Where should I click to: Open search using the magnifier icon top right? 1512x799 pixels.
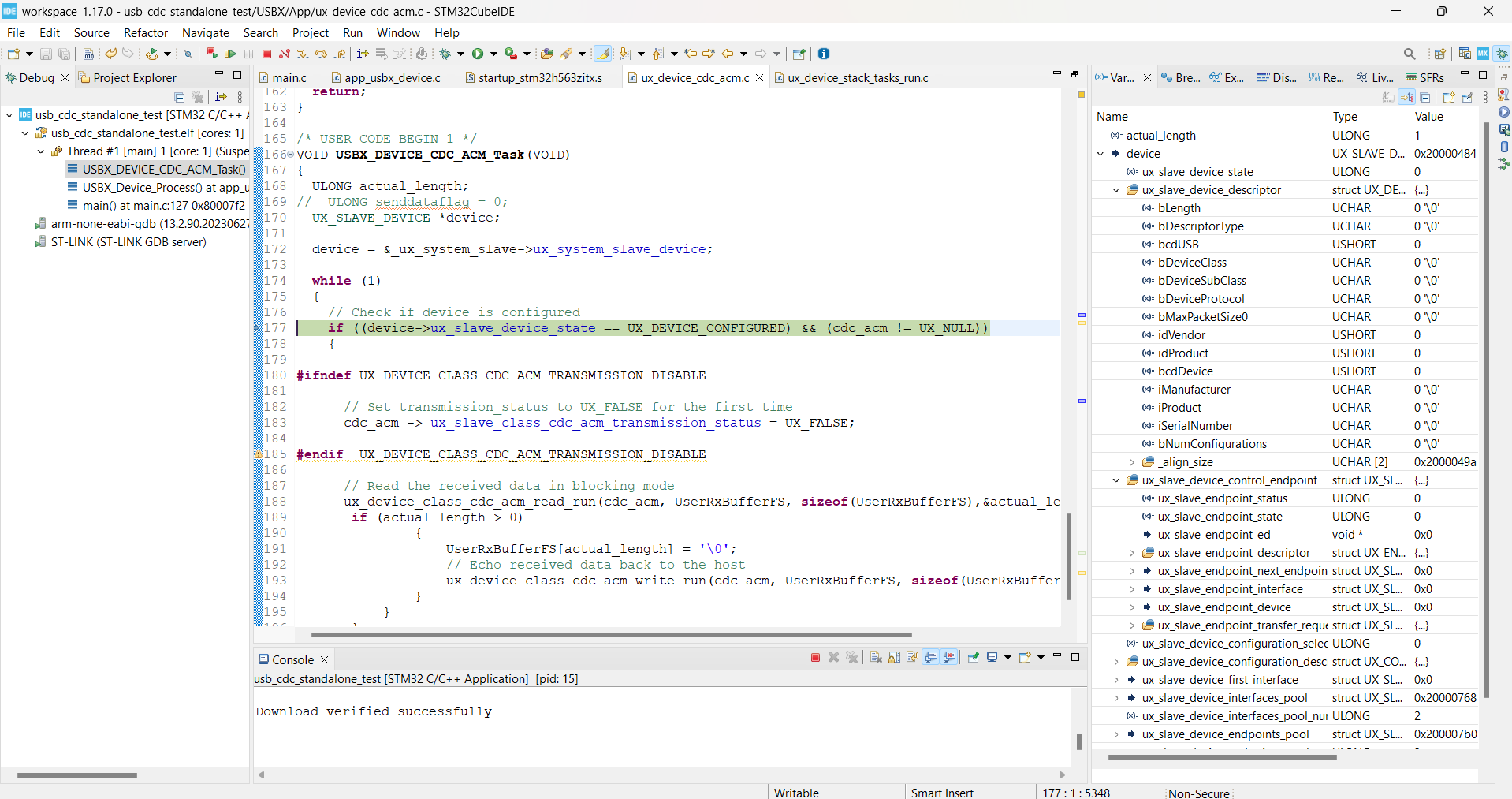pos(1410,53)
